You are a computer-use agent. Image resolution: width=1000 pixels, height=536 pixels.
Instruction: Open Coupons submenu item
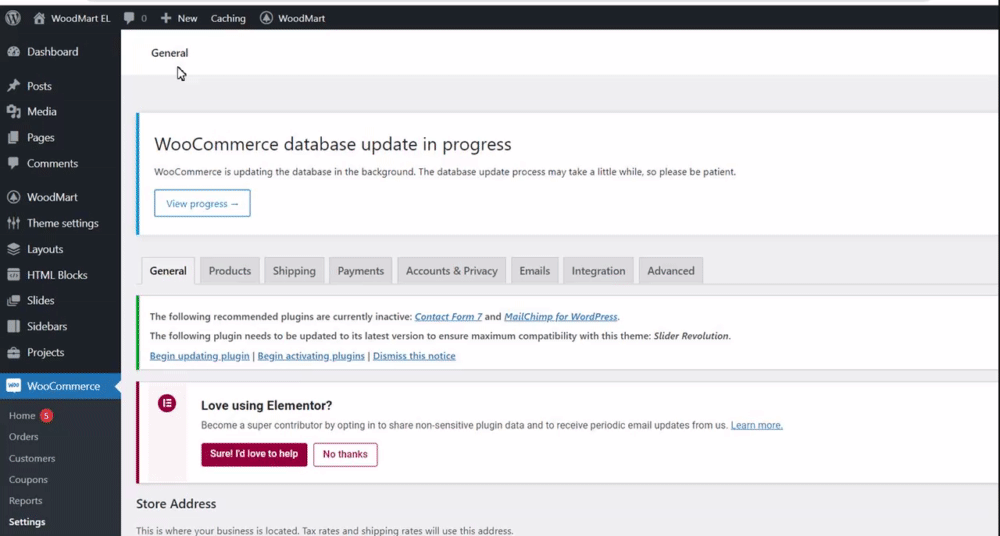point(28,479)
